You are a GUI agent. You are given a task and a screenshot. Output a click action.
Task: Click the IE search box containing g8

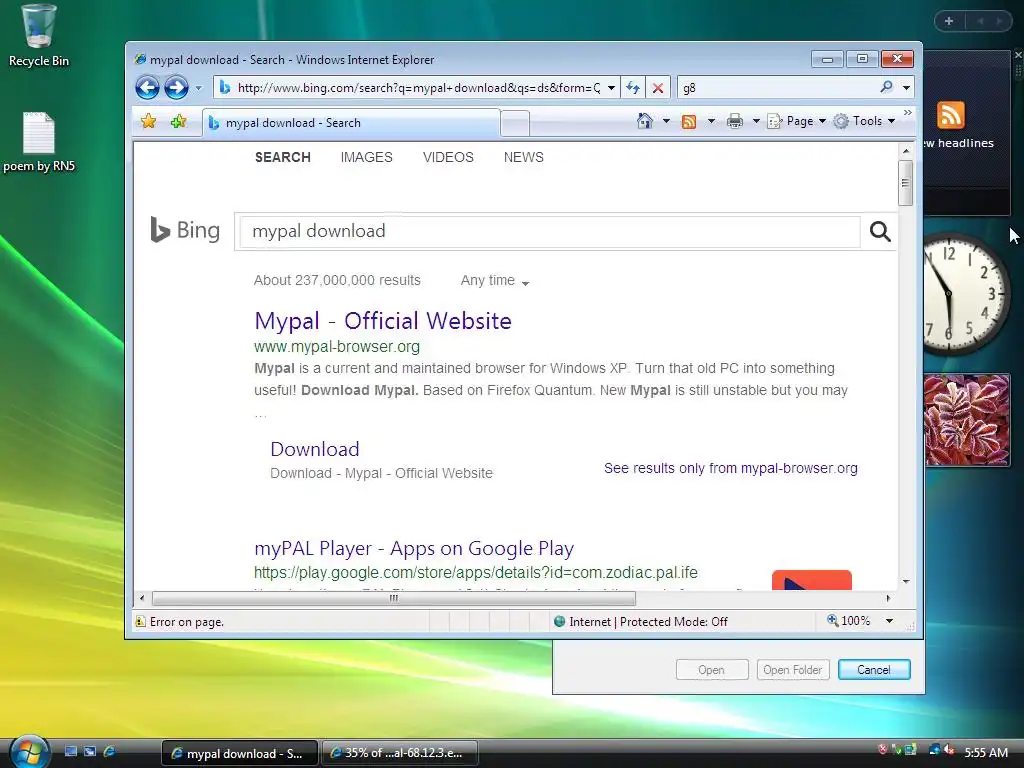(x=777, y=88)
